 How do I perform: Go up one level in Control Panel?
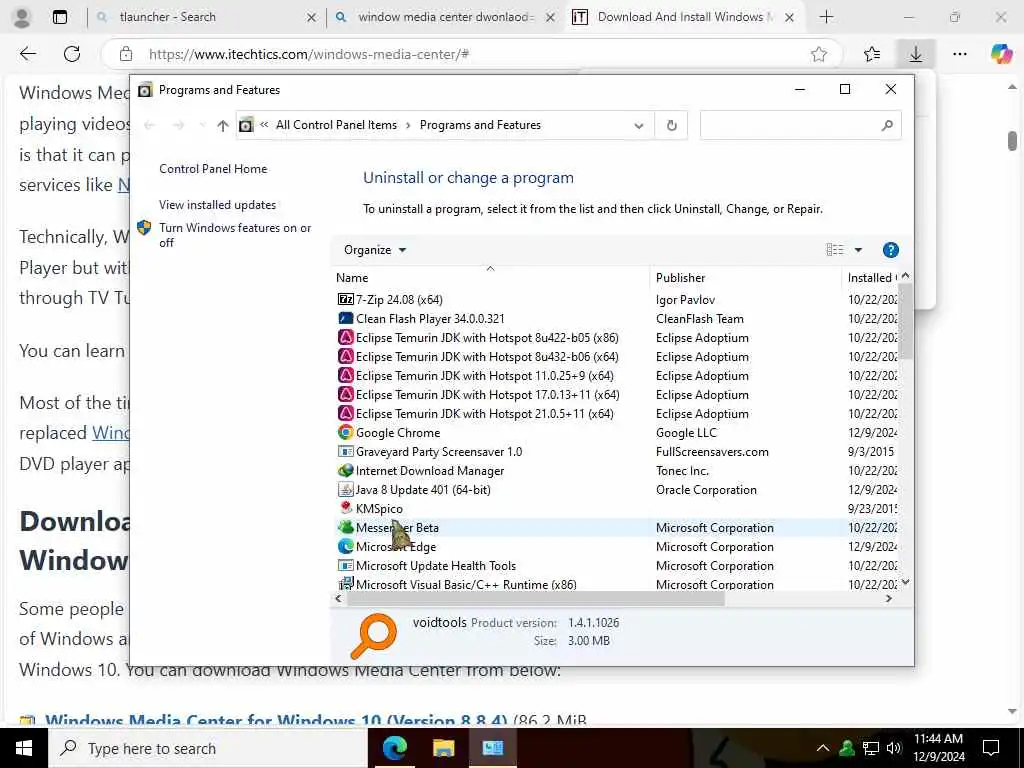(223, 125)
